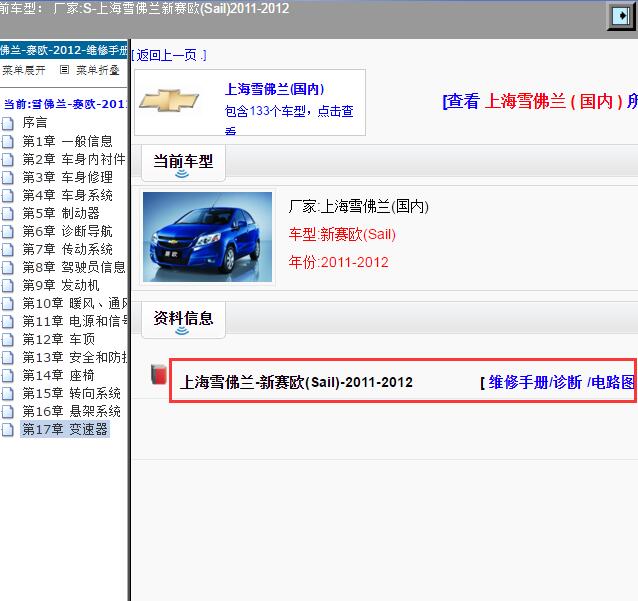
Task: Click the 维修手册/诊断/电路图 link
Action: [562, 382]
